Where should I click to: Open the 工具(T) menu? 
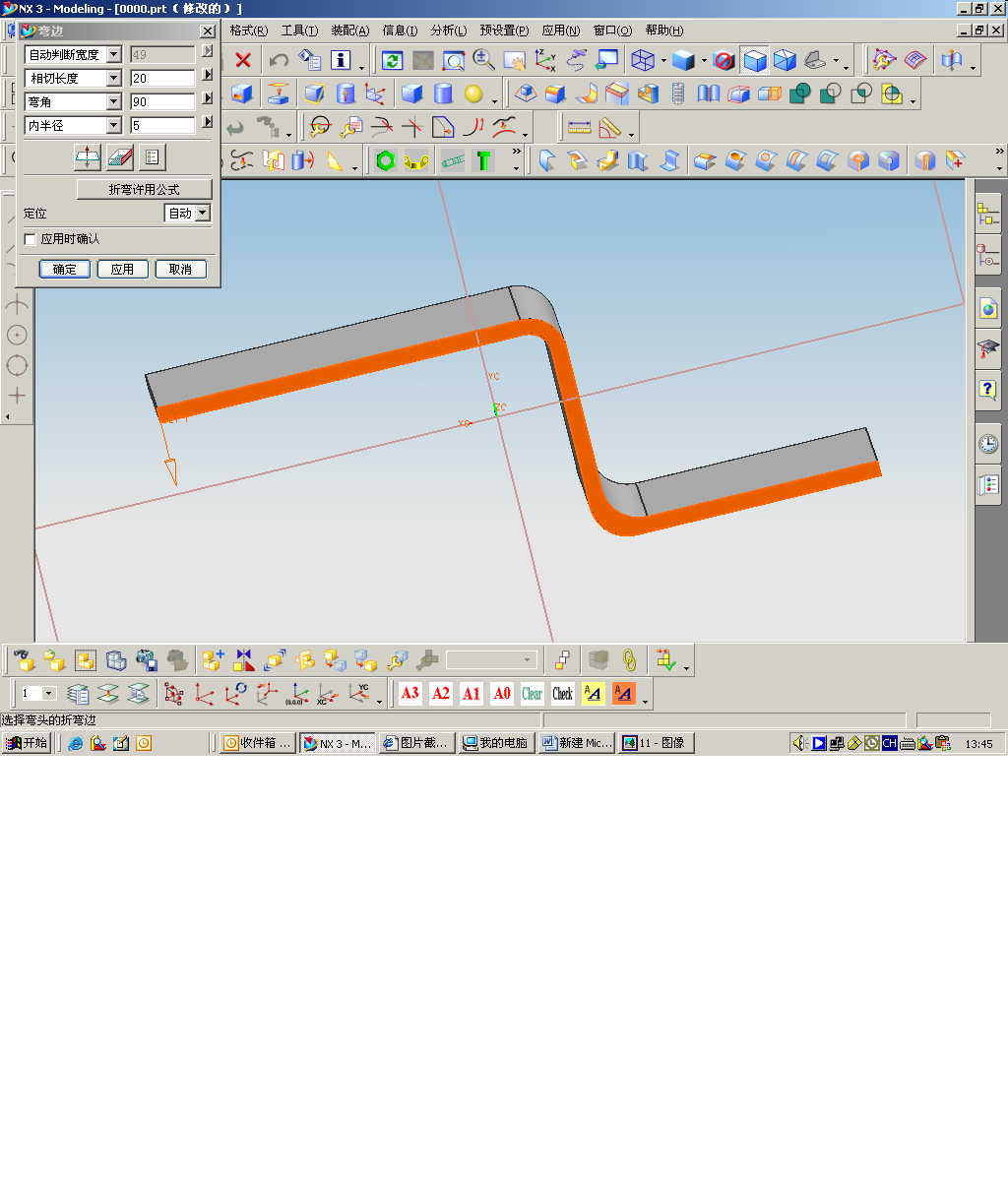pos(299,31)
